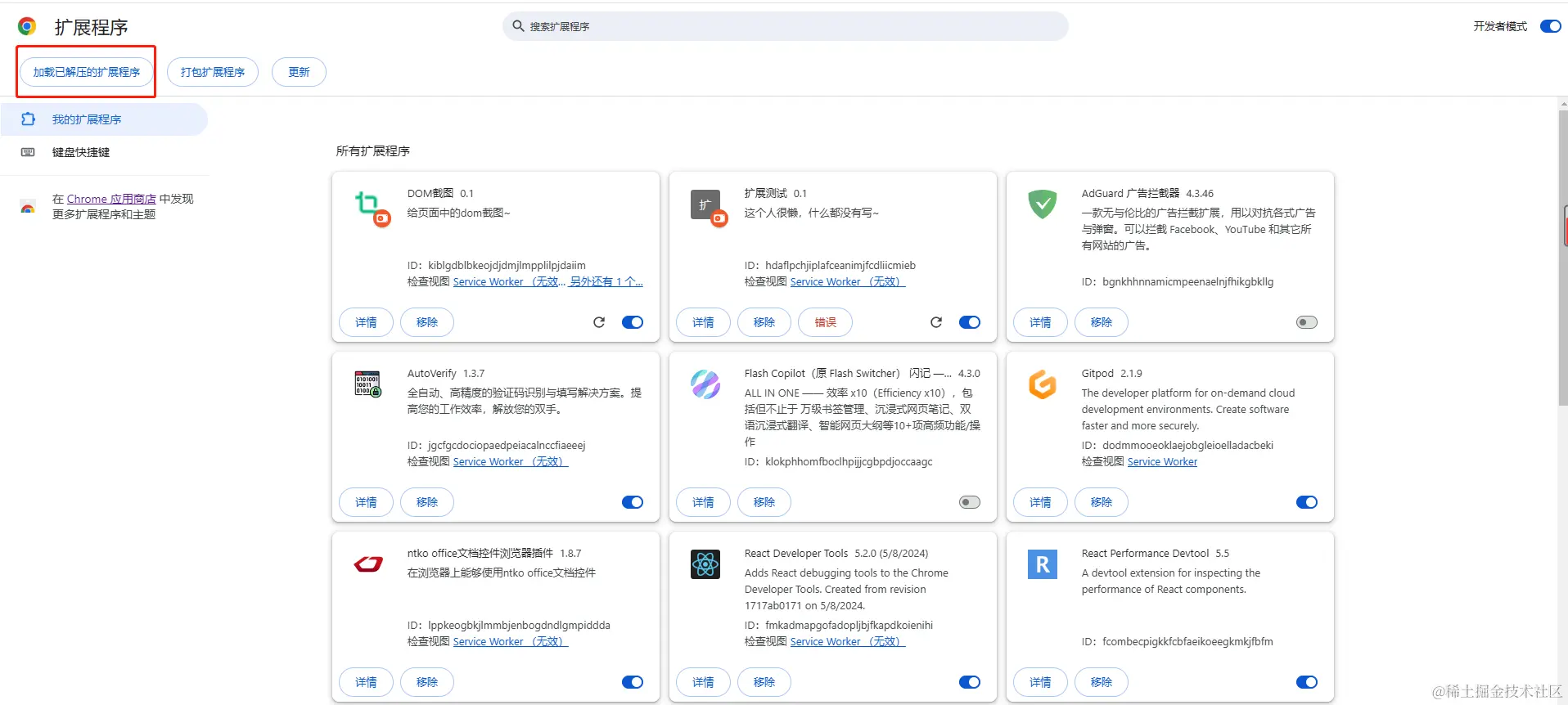The width and height of the screenshot is (1568, 705).
Task: Open 详情 for ntko office plugin
Action: coord(366,682)
